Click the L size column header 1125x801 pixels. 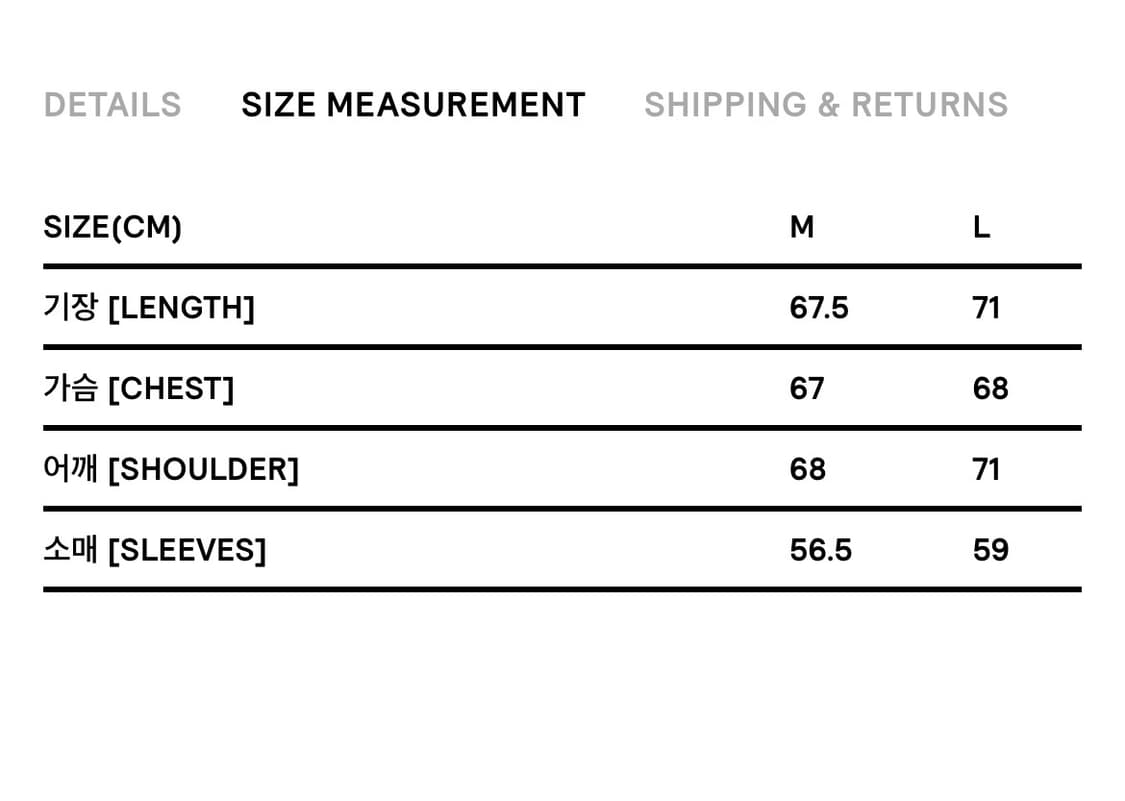coord(981,228)
